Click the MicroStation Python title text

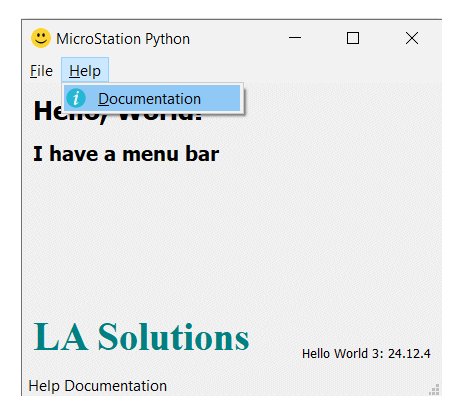[x=123, y=39]
